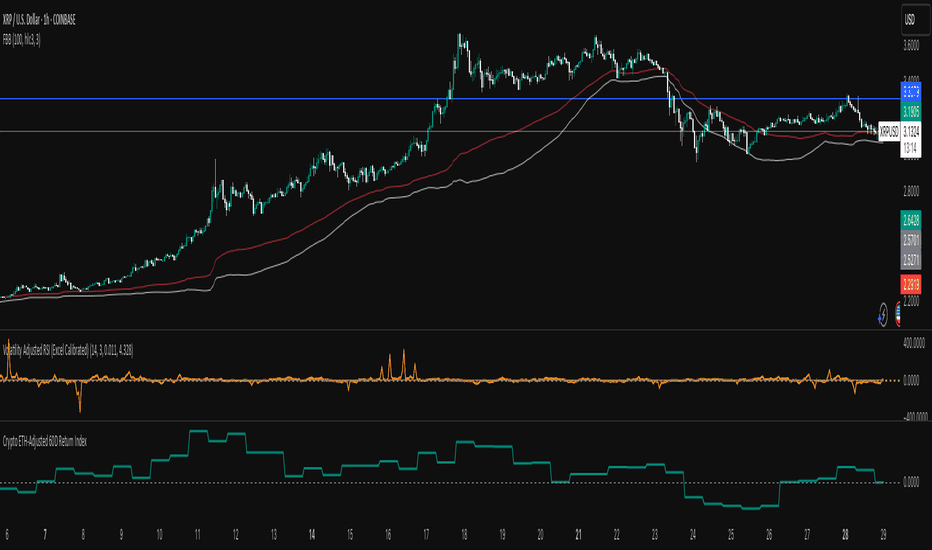Click date 28 on the time axis
932x550 pixels.
[x=845, y=535]
